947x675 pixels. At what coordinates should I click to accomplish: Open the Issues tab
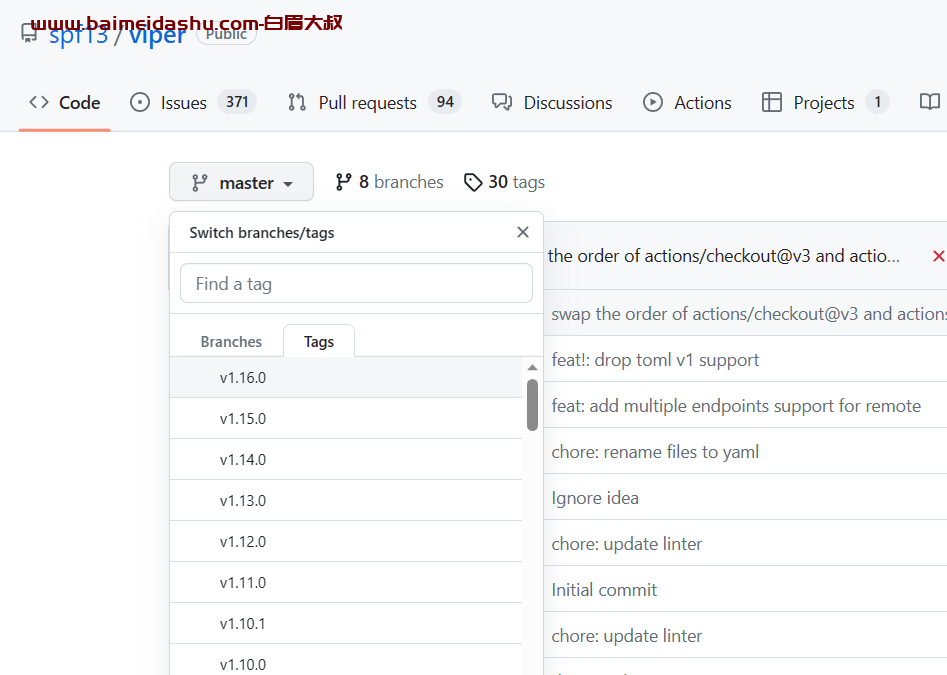click(x=193, y=103)
